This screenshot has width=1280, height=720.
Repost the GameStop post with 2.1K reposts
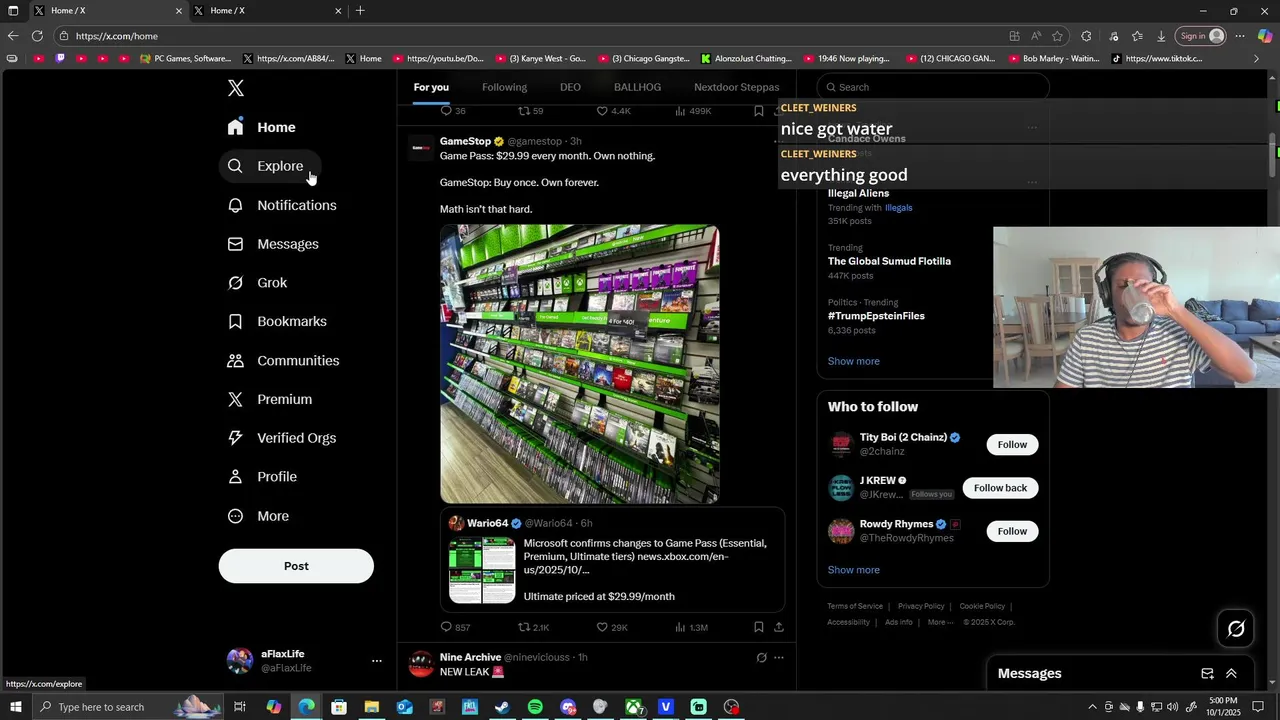tap(533, 627)
